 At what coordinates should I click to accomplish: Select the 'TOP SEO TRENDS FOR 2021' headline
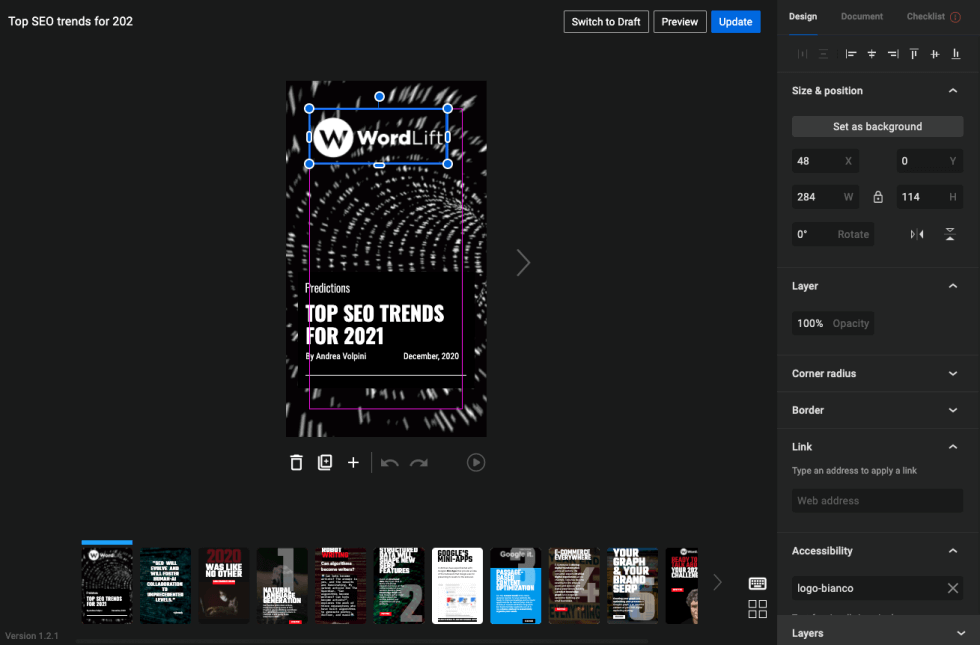click(x=375, y=324)
